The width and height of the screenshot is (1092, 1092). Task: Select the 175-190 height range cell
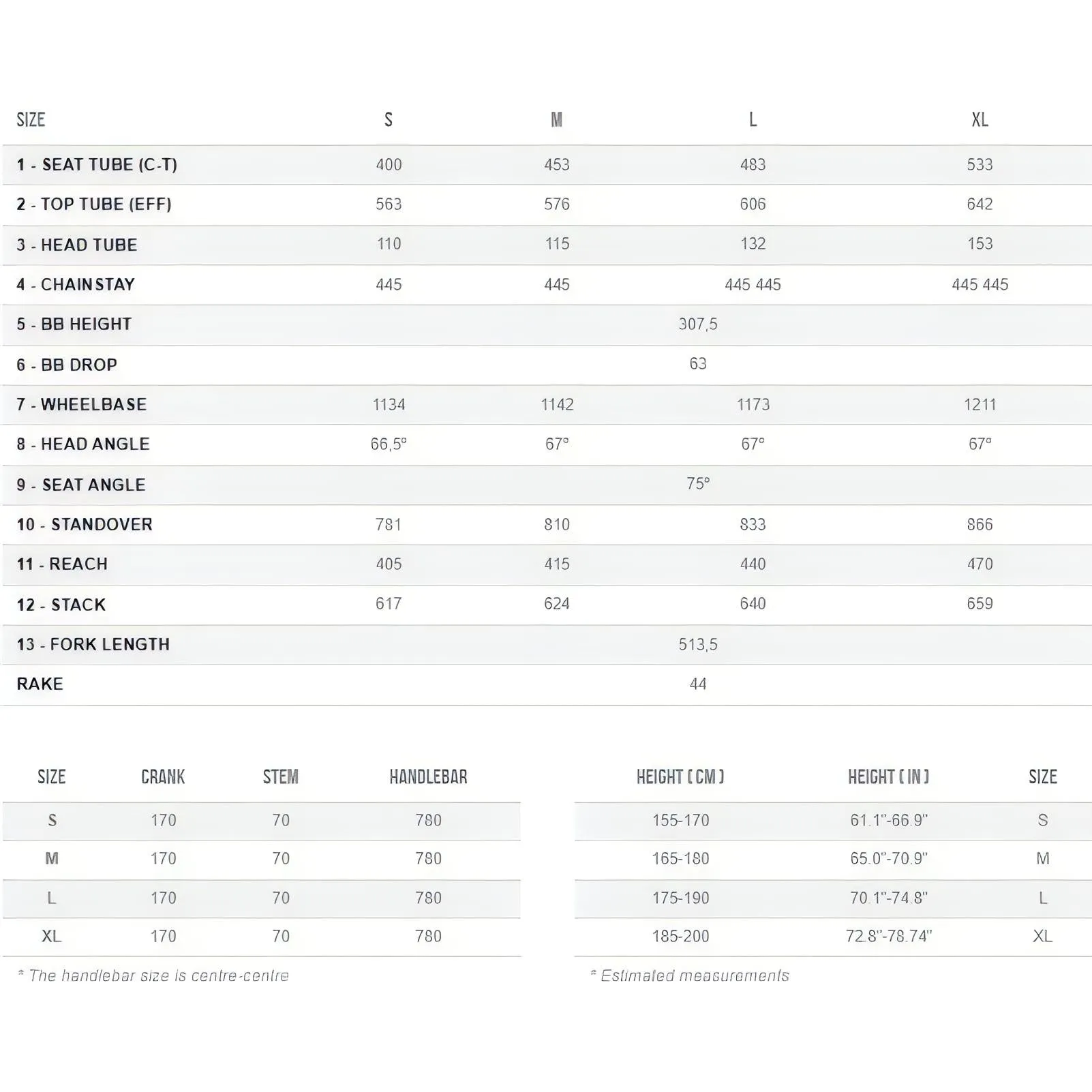click(x=680, y=898)
